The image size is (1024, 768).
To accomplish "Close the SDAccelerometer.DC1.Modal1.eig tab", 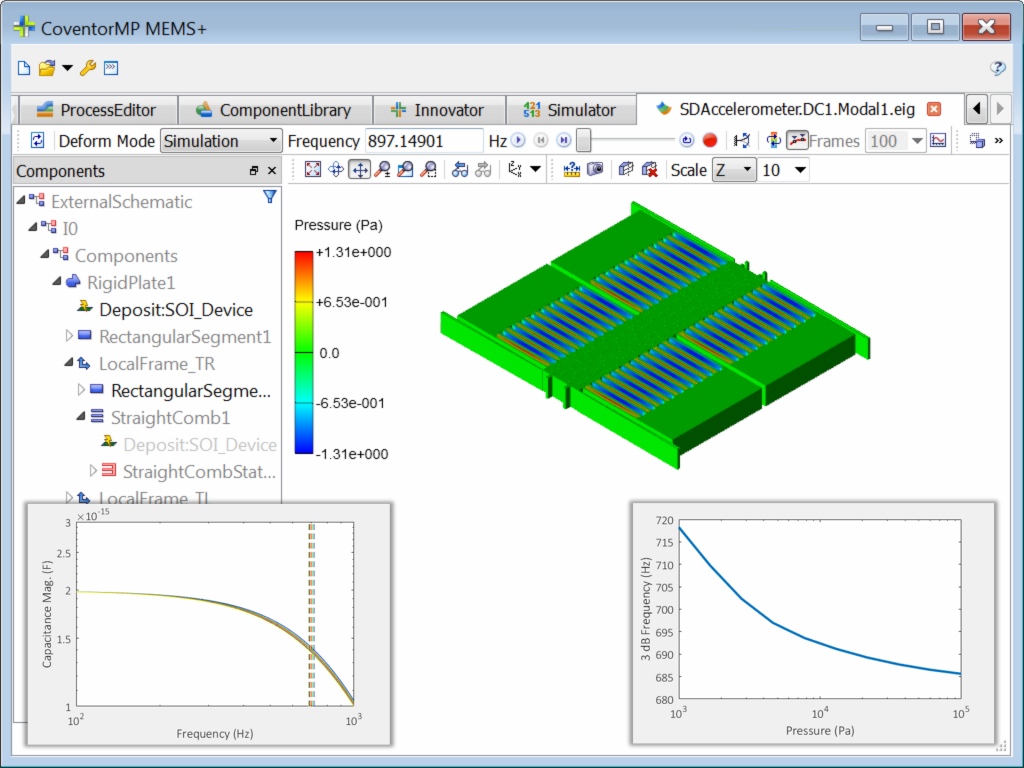I will pyautogui.click(x=935, y=109).
